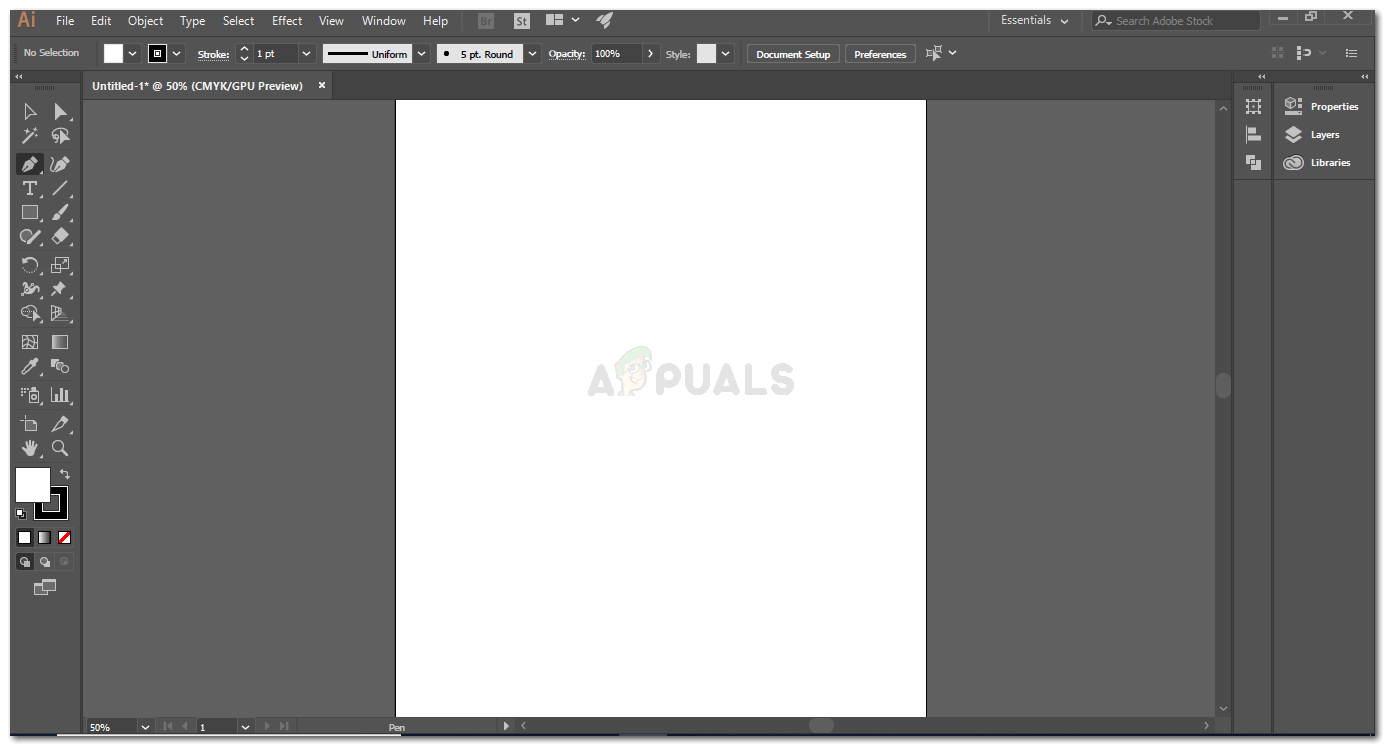The width and height of the screenshot is (1386, 747).
Task: Change the screen mode
Action: 45,588
